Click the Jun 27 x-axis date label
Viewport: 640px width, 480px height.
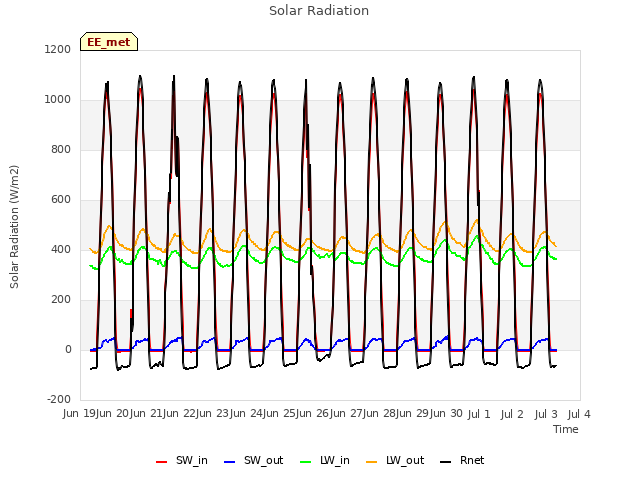coord(347,414)
